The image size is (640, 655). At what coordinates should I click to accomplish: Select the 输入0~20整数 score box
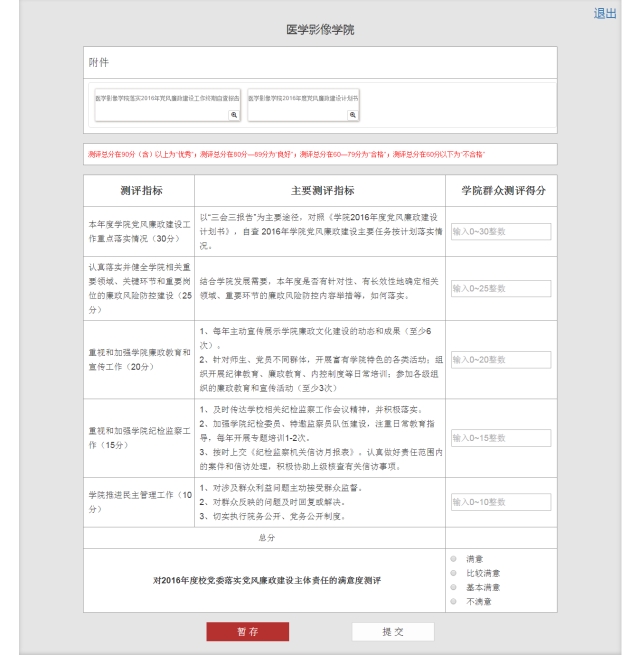tap(500, 359)
